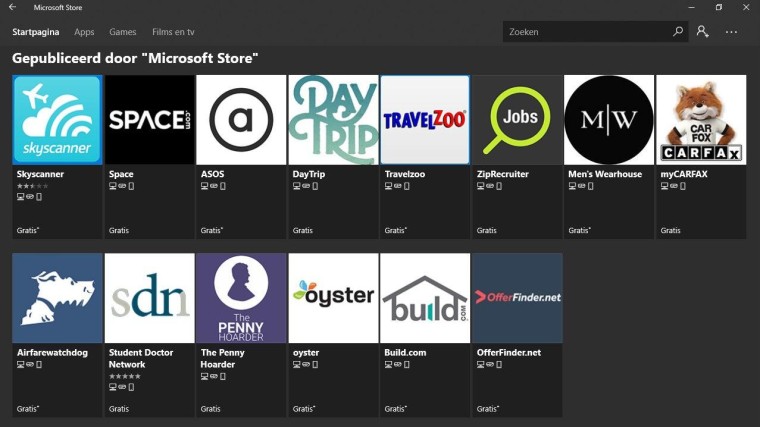Click the device icons under Airfarewatchdog
The width and height of the screenshot is (760, 427).
29,364
